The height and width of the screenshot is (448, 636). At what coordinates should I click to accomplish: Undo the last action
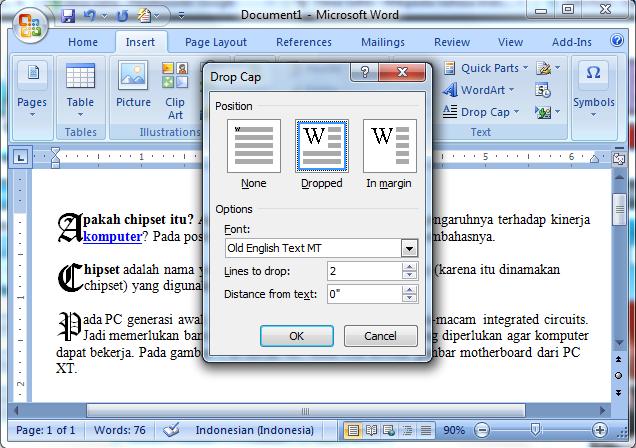[89, 16]
